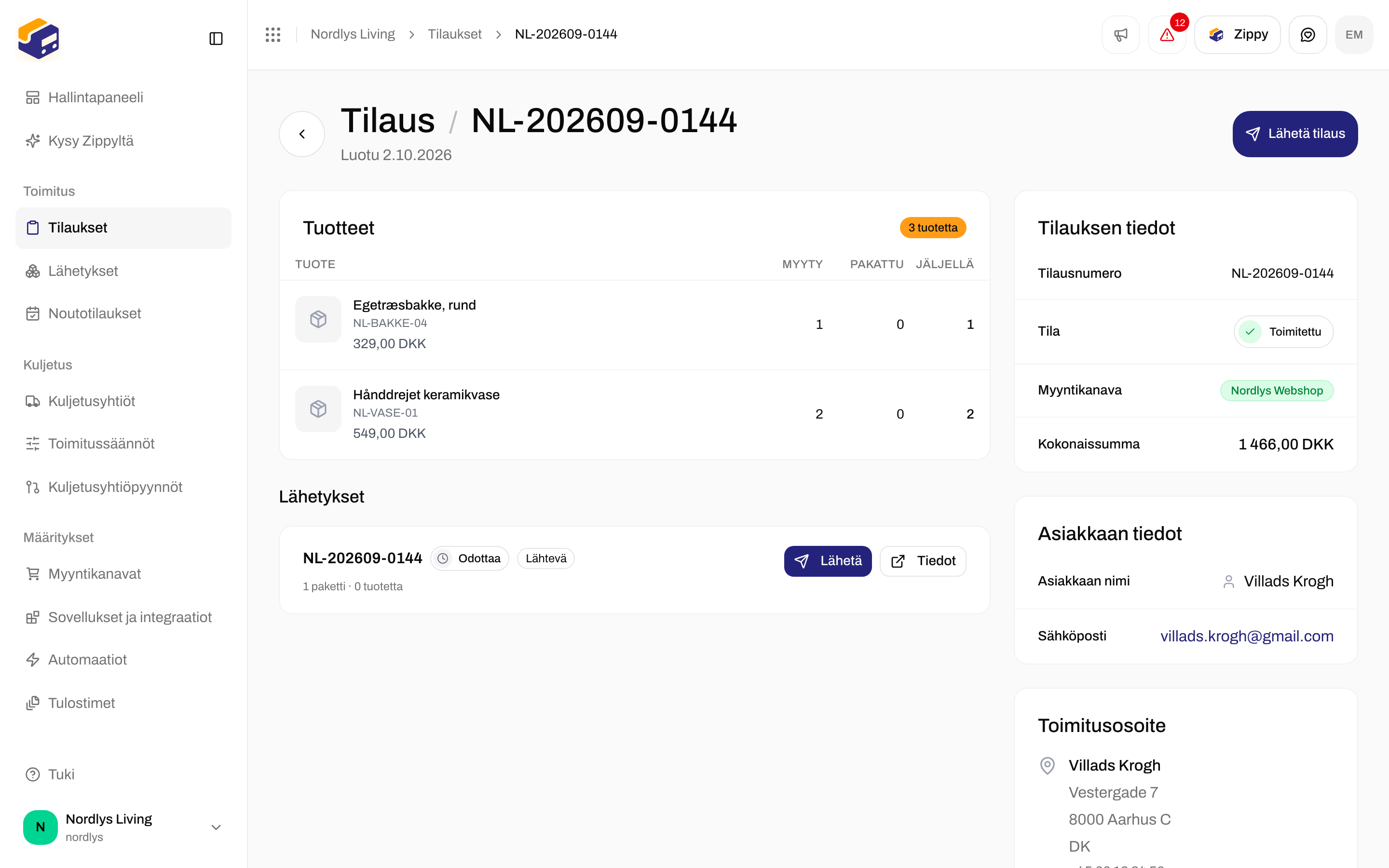Viewport: 1389px width, 868px height.
Task: Click the Zippy assistant button
Action: coord(1237,34)
